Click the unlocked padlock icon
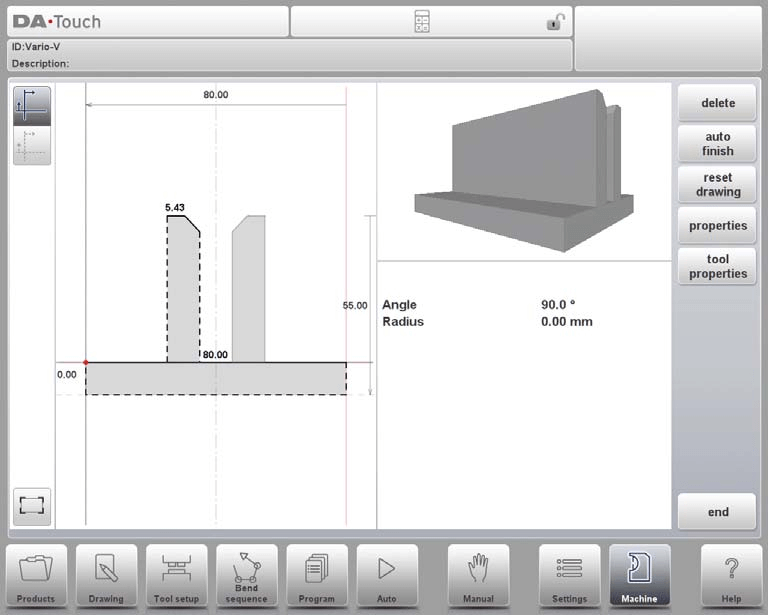 556,22
